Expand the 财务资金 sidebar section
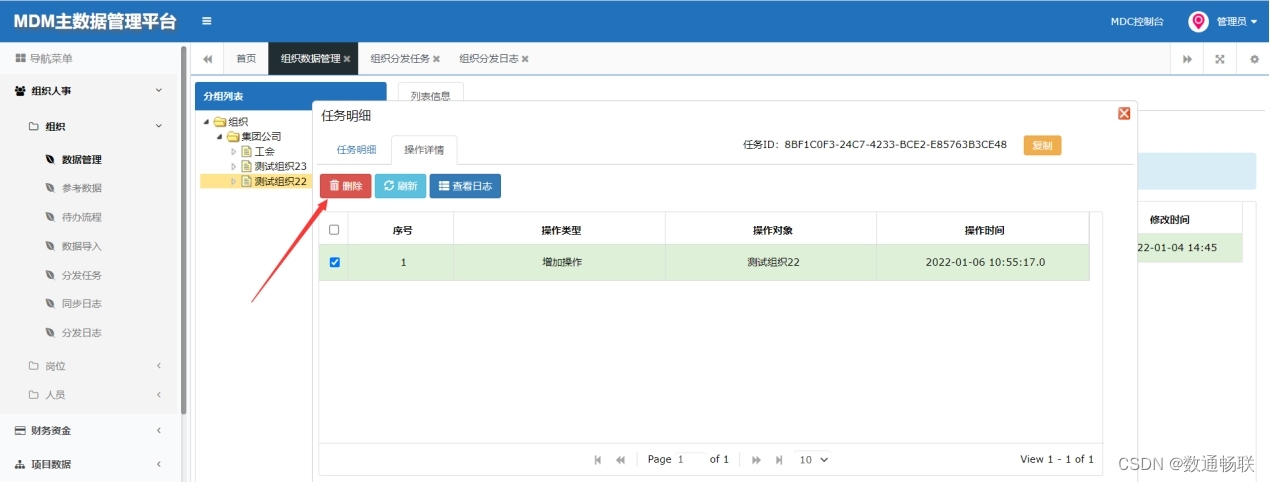This screenshot has width=1270, height=482. (x=90, y=431)
